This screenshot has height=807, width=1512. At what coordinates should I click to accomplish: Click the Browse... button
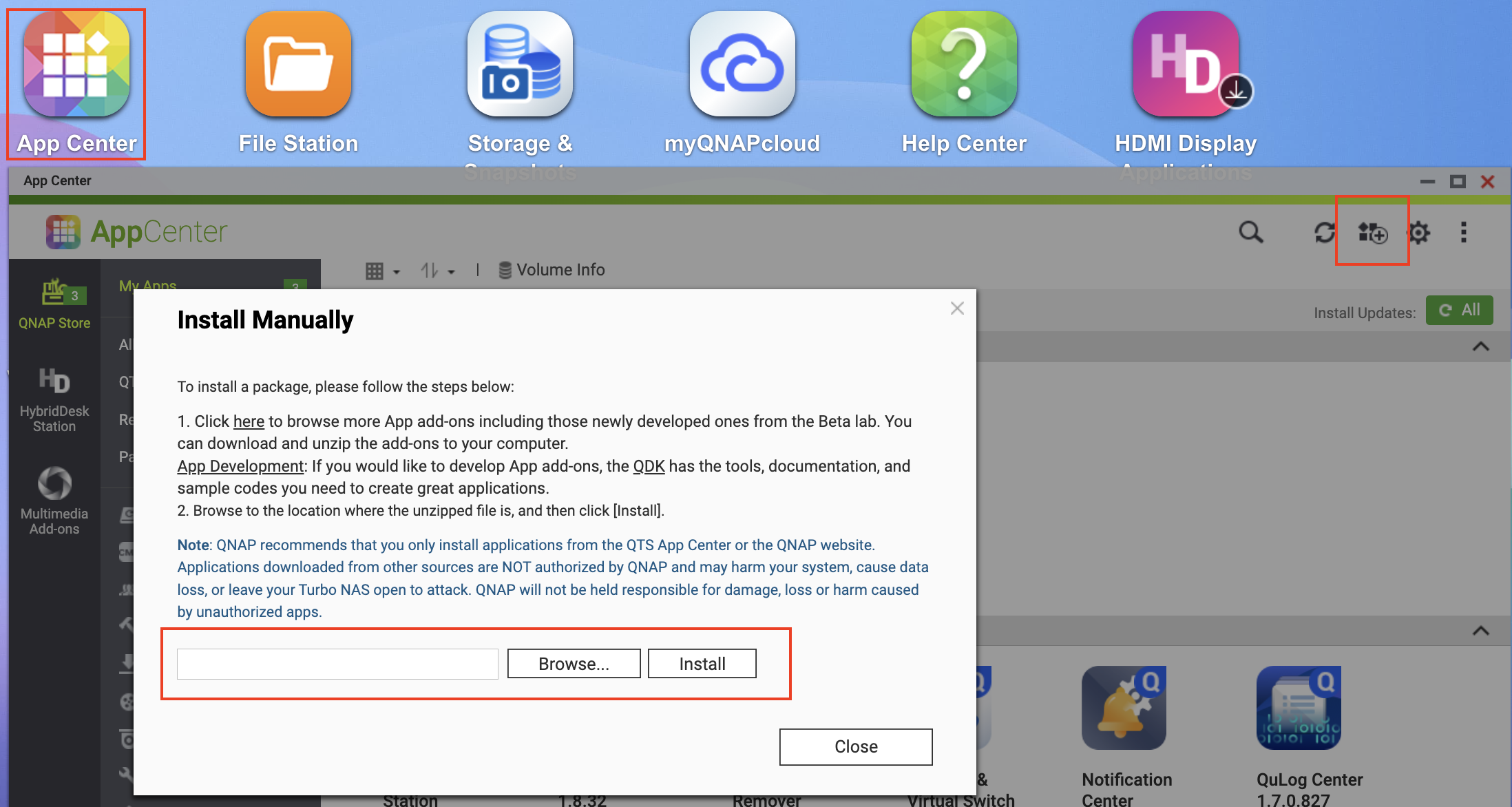(574, 664)
